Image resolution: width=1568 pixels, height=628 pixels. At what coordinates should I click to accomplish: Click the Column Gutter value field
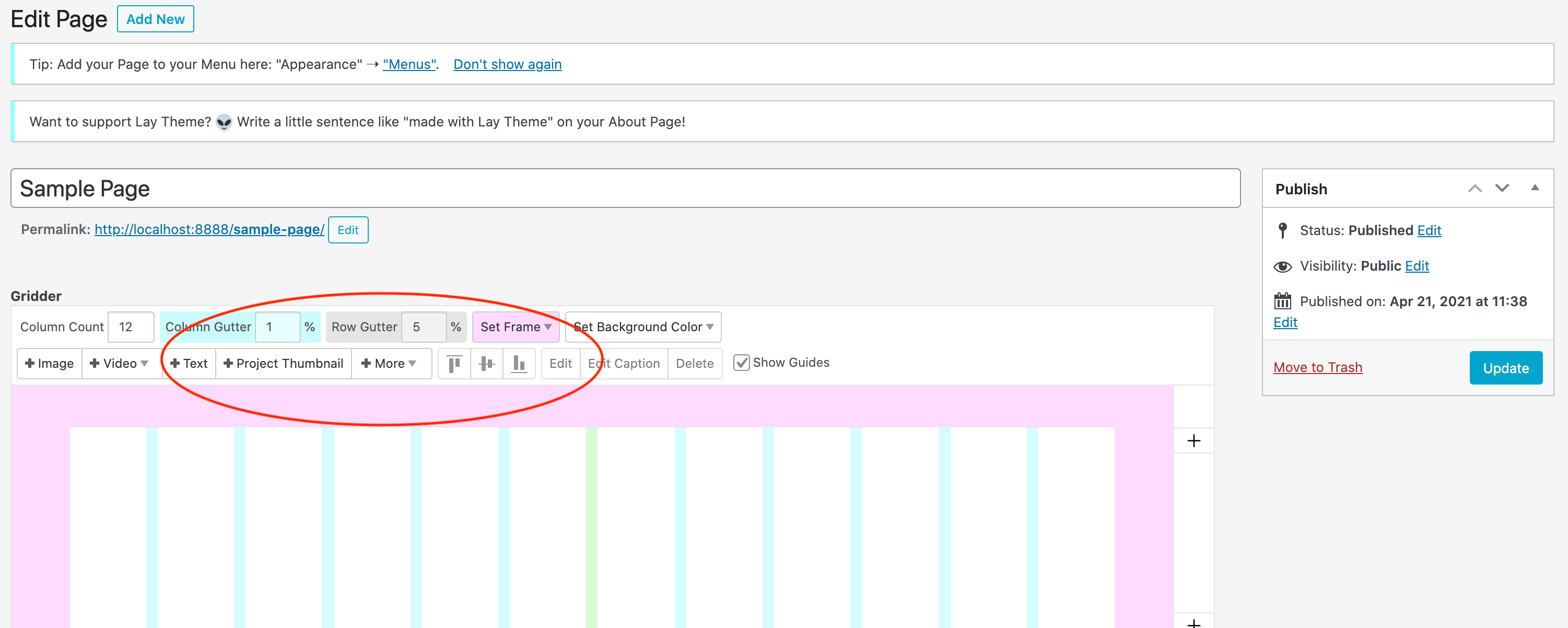pyautogui.click(x=277, y=327)
